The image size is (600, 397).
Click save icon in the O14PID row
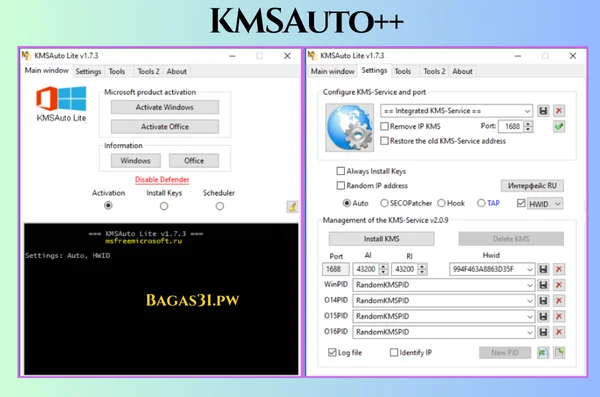[543, 301]
